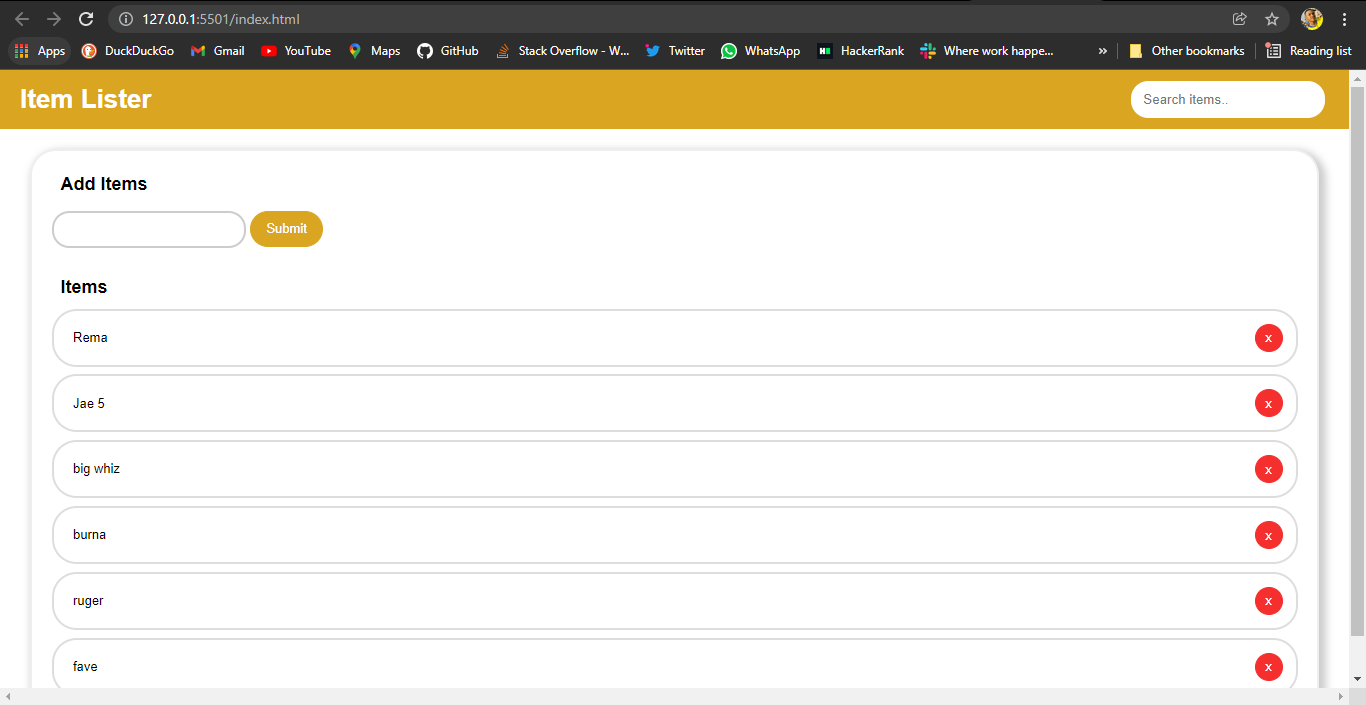
Task: Open the YouTube bookmark
Action: point(296,51)
